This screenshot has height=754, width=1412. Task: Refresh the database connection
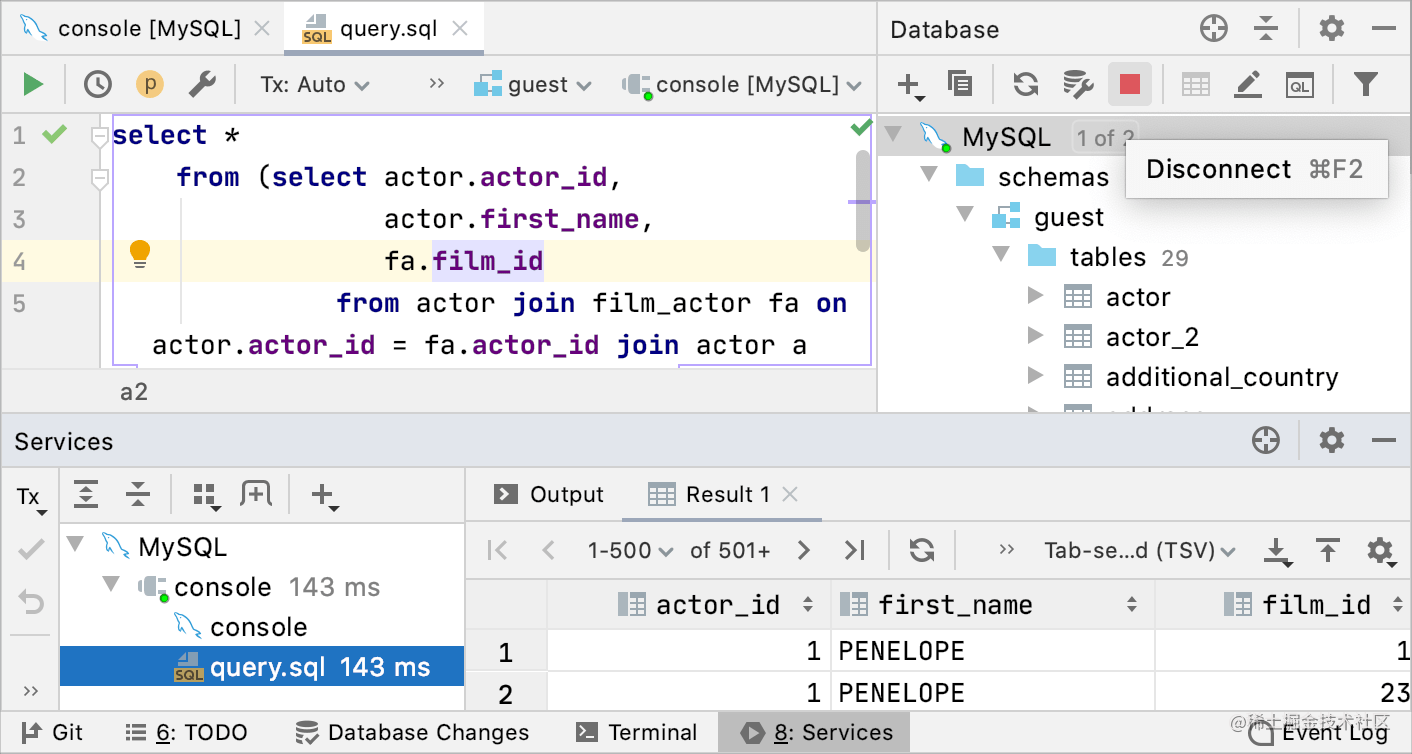click(1025, 84)
